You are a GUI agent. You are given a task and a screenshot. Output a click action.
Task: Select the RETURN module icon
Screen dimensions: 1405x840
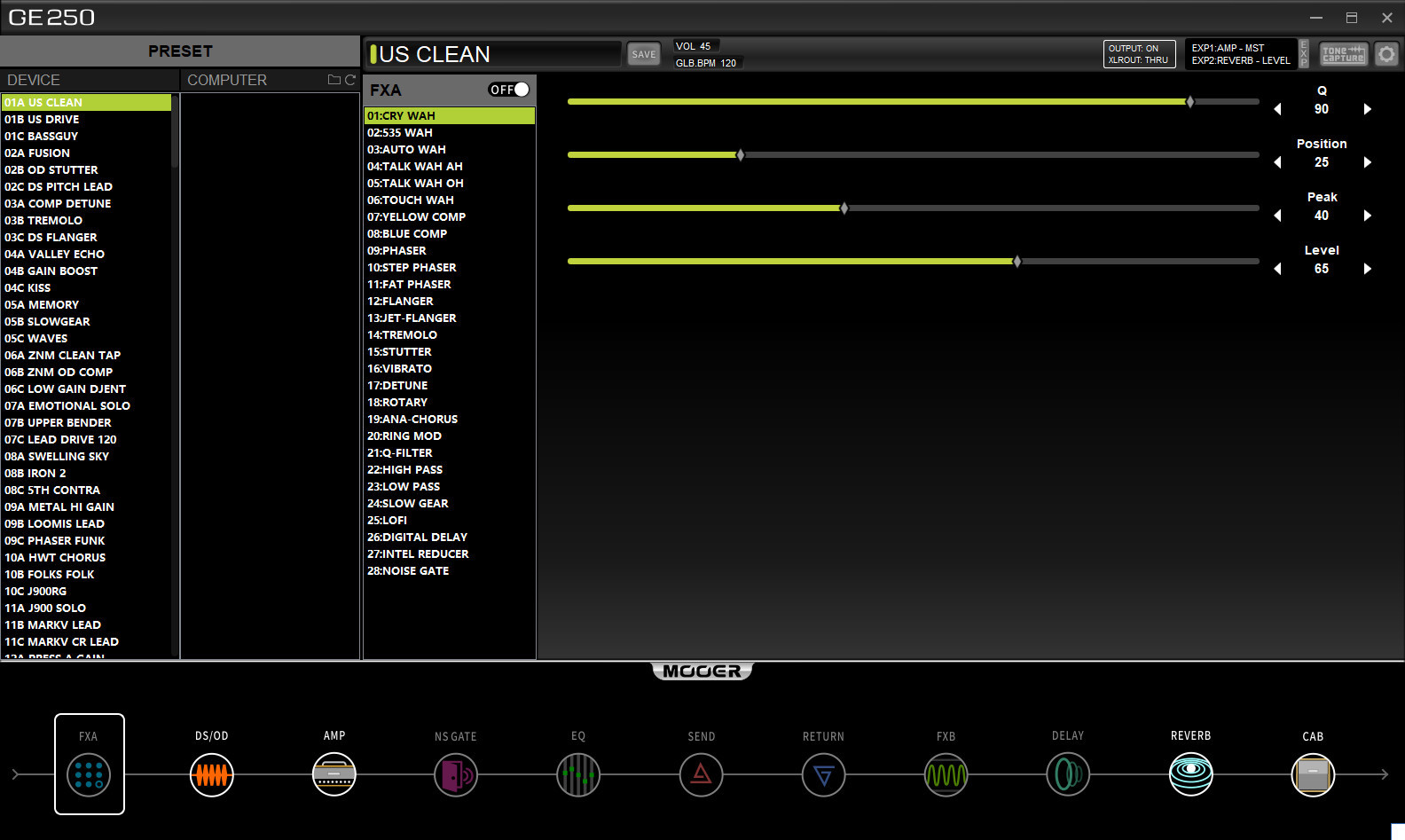824,774
